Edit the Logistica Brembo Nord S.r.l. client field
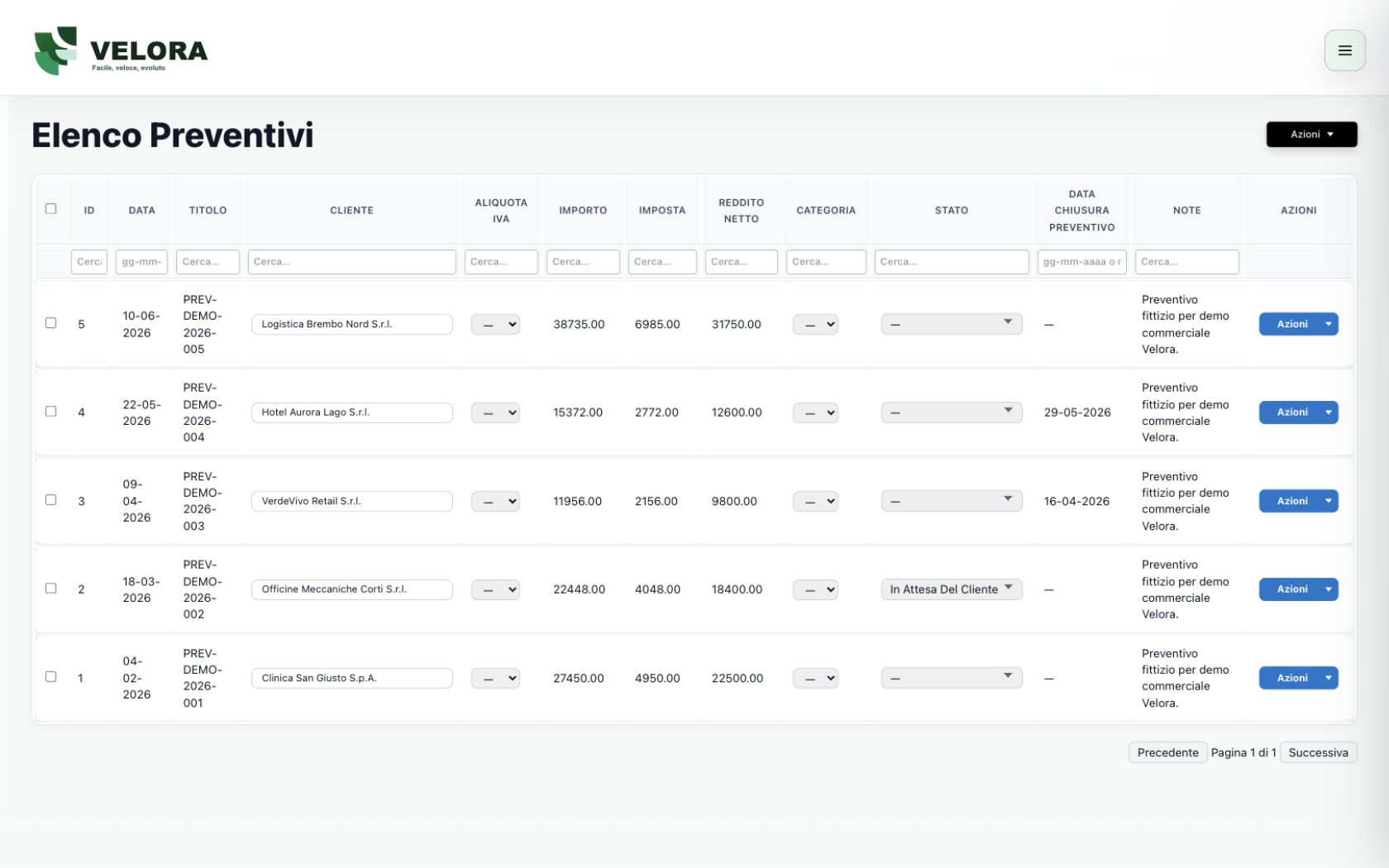Screen dimensions: 1389x868 tap(351, 324)
